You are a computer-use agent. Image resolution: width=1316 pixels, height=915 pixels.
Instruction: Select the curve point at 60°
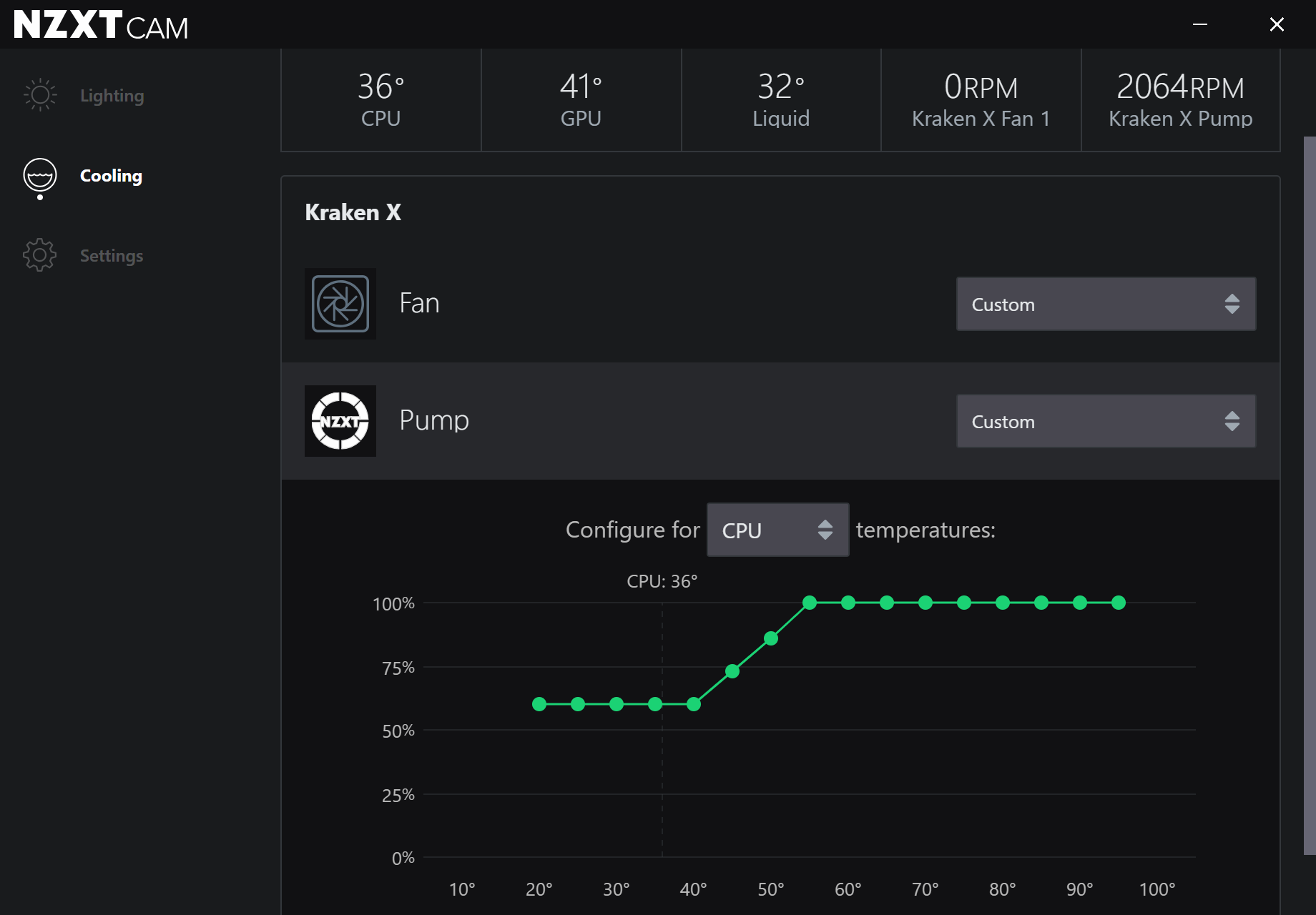(x=848, y=603)
